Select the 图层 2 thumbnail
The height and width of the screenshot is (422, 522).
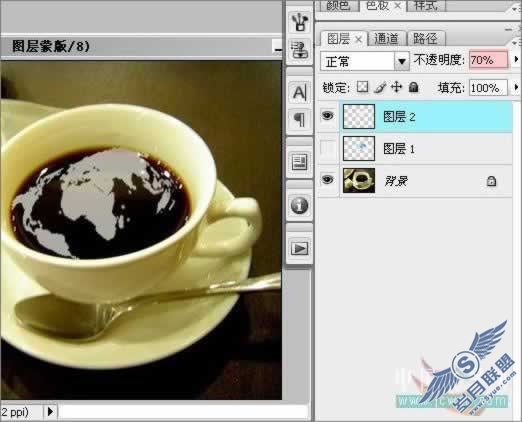coord(359,116)
